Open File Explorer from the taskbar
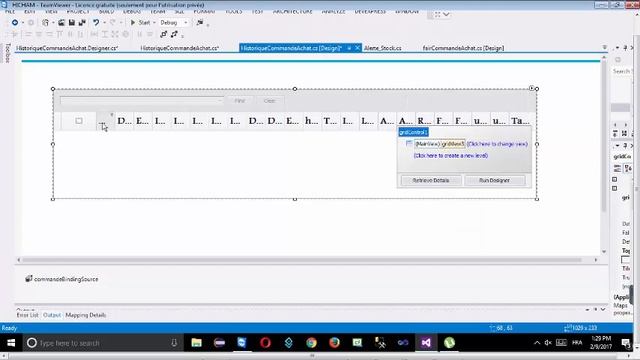 pos(196,343)
